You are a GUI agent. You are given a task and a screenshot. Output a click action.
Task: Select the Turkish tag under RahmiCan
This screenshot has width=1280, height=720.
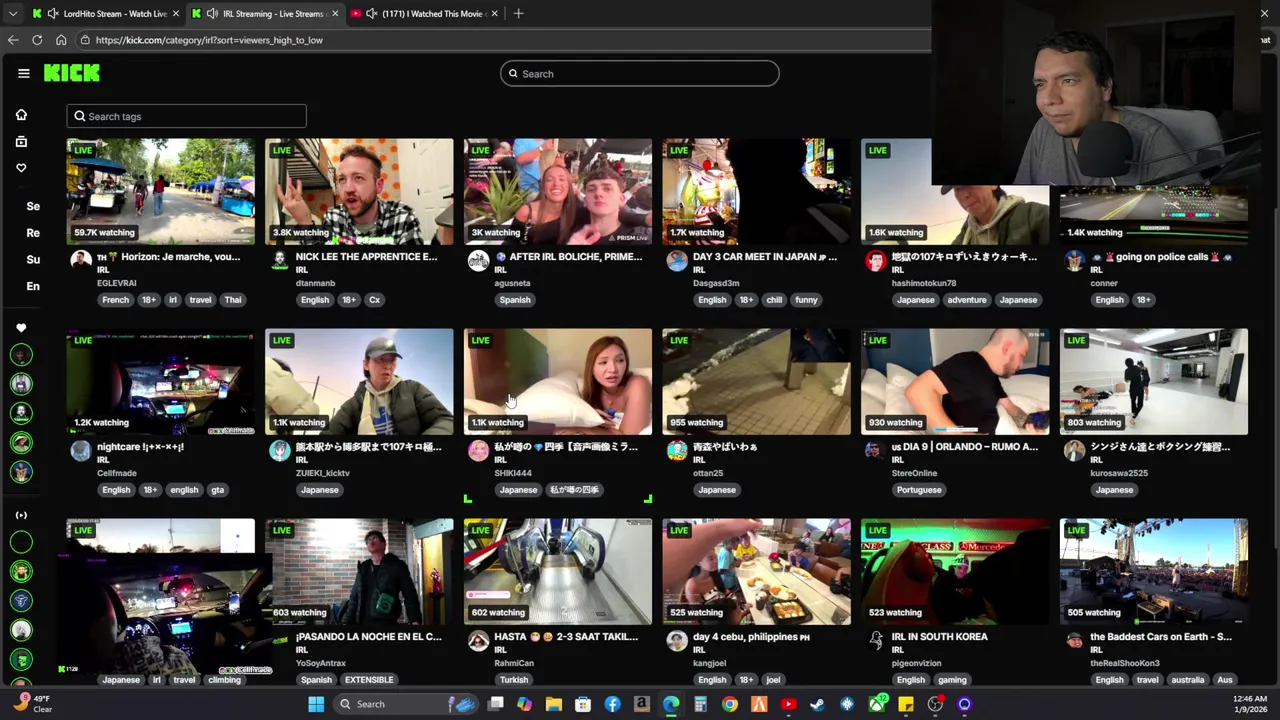pos(514,680)
